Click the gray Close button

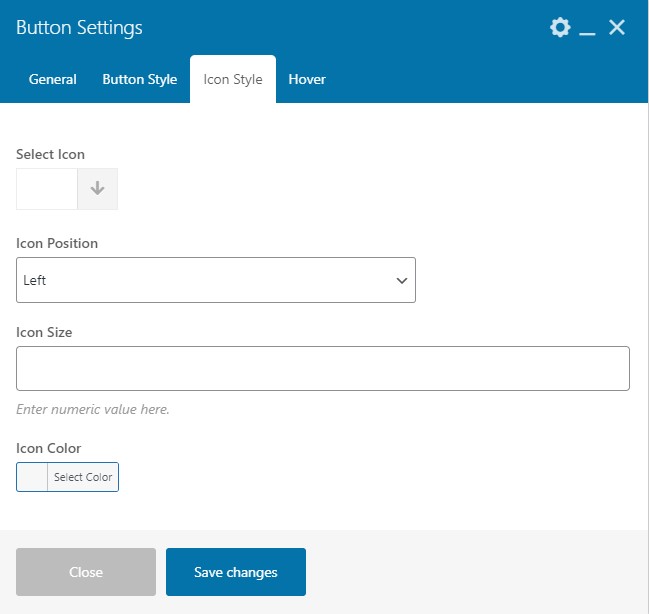[86, 572]
